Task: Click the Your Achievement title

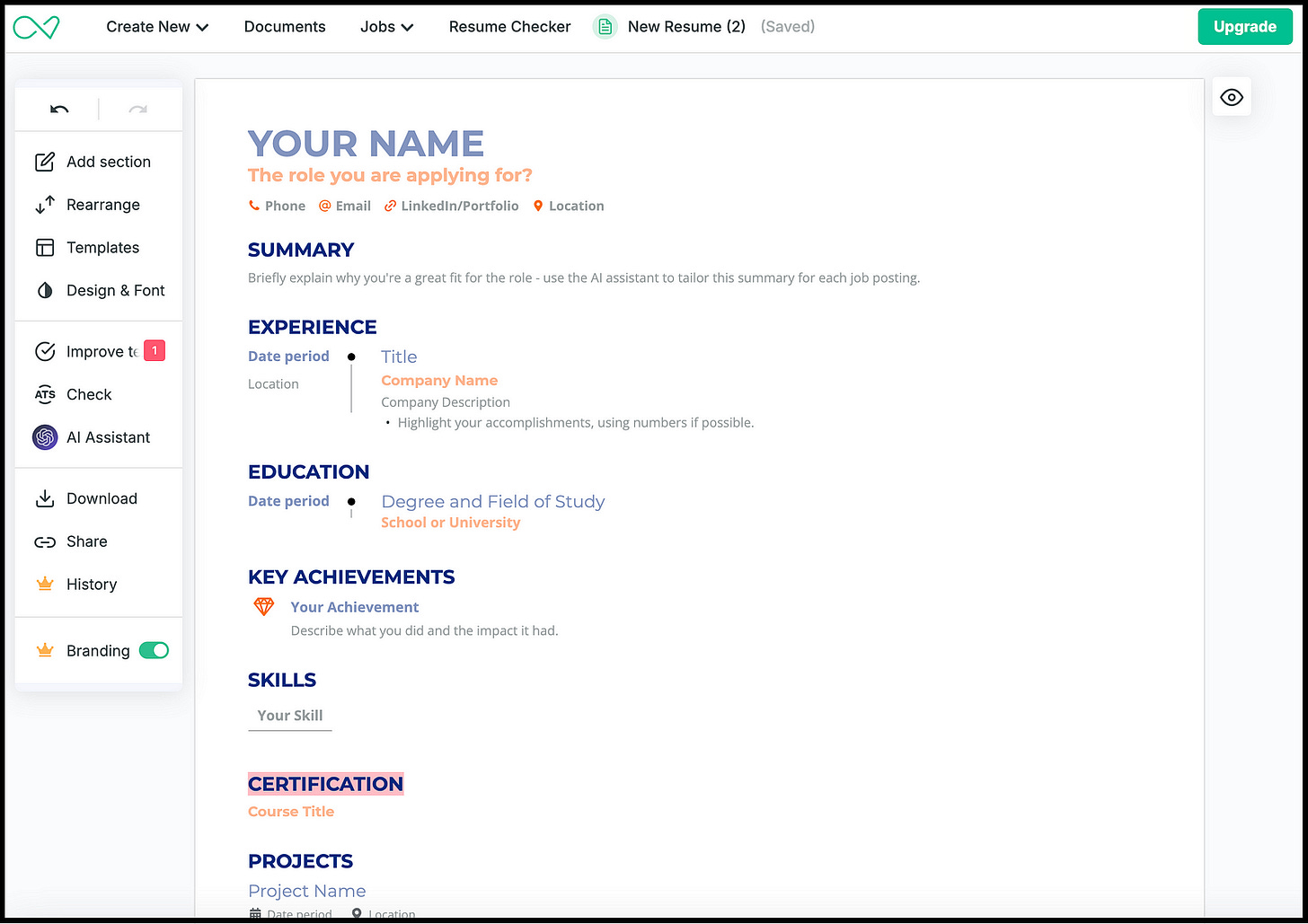Action: [x=355, y=607]
